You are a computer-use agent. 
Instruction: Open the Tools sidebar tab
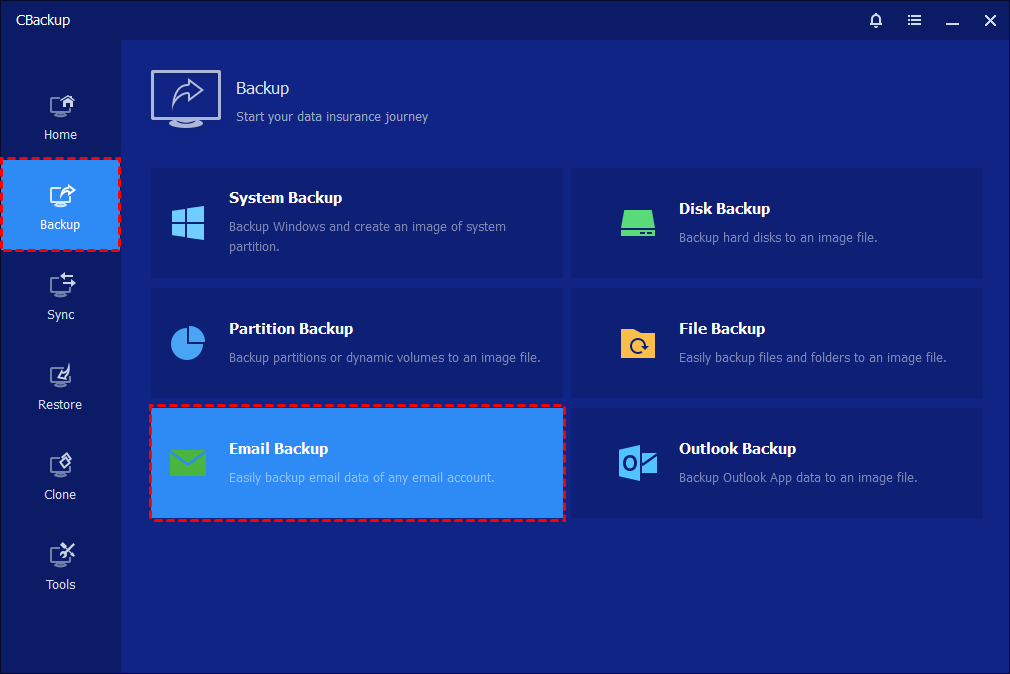(60, 567)
